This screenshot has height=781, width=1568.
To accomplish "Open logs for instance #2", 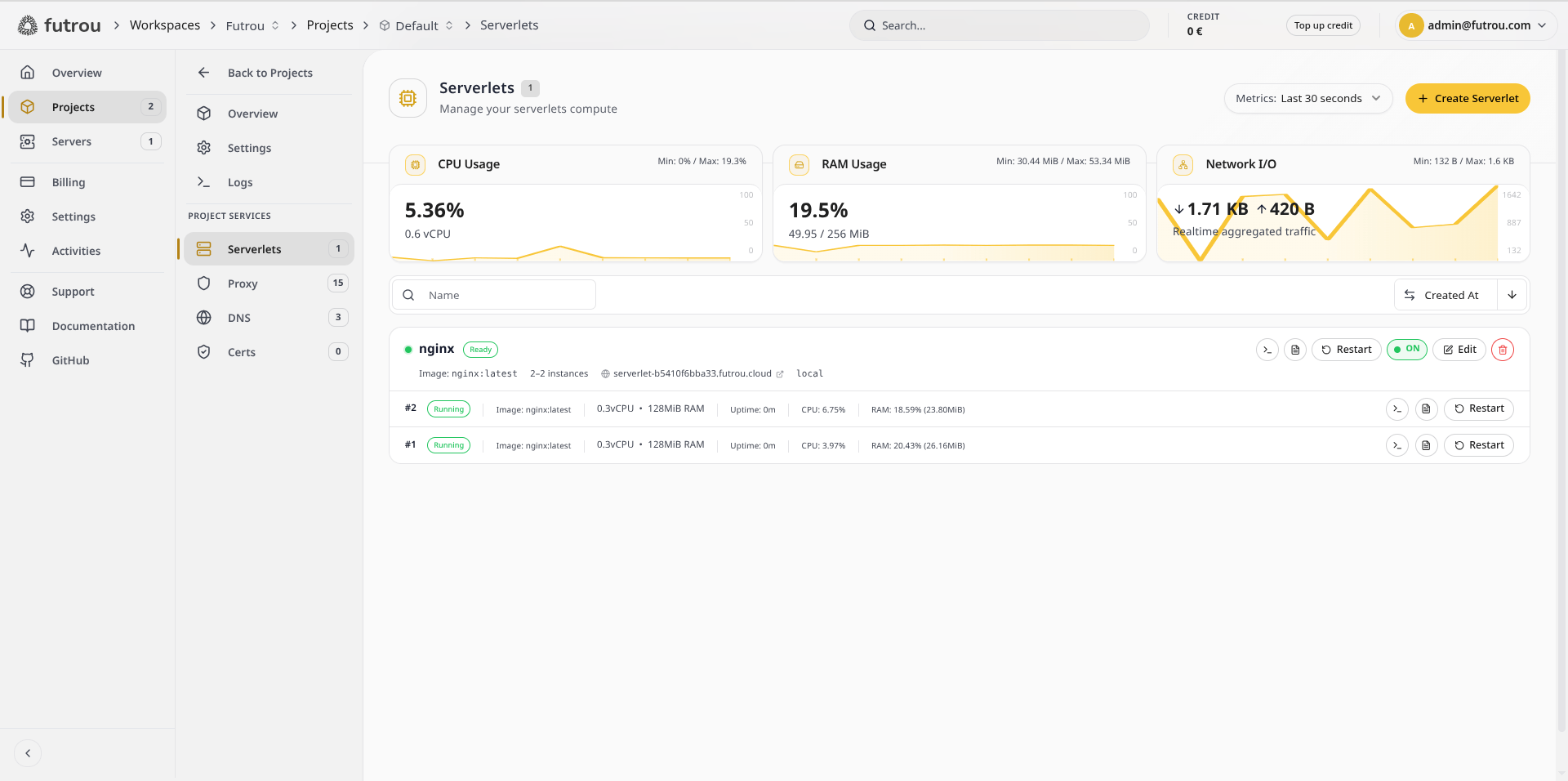I will [1427, 409].
